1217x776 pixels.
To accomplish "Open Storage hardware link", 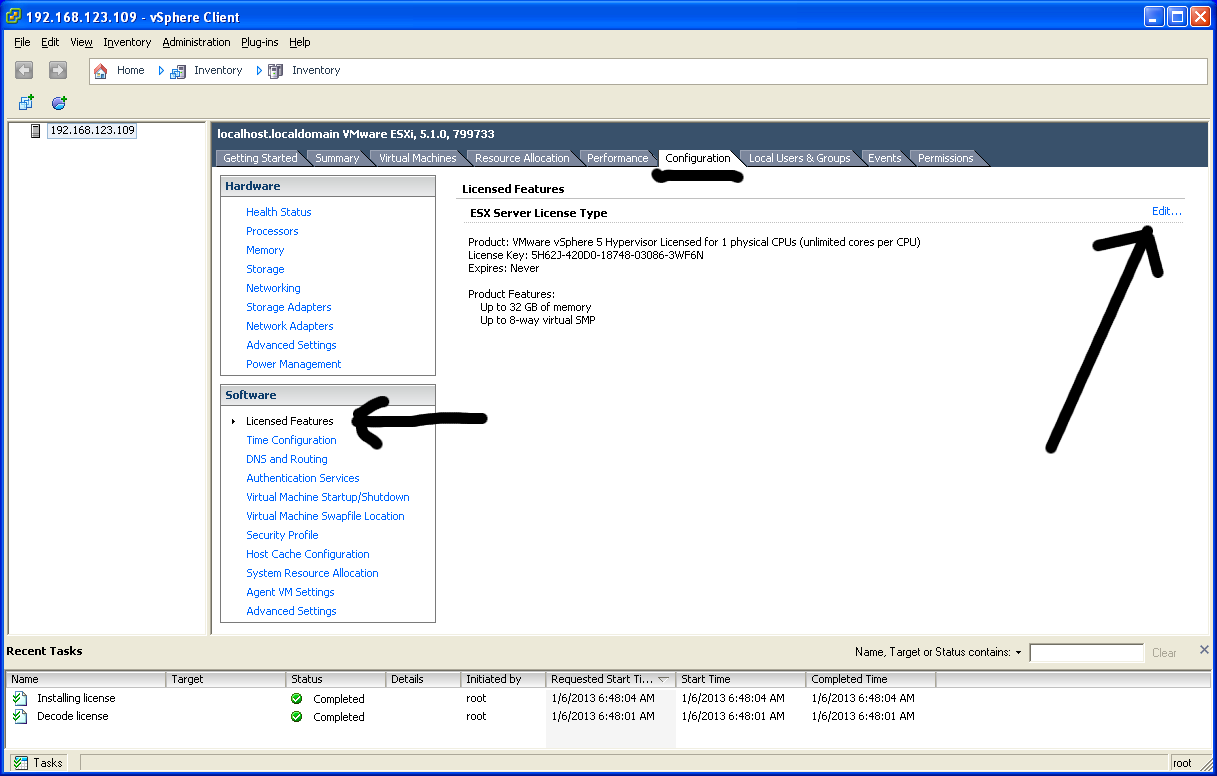I will point(265,269).
